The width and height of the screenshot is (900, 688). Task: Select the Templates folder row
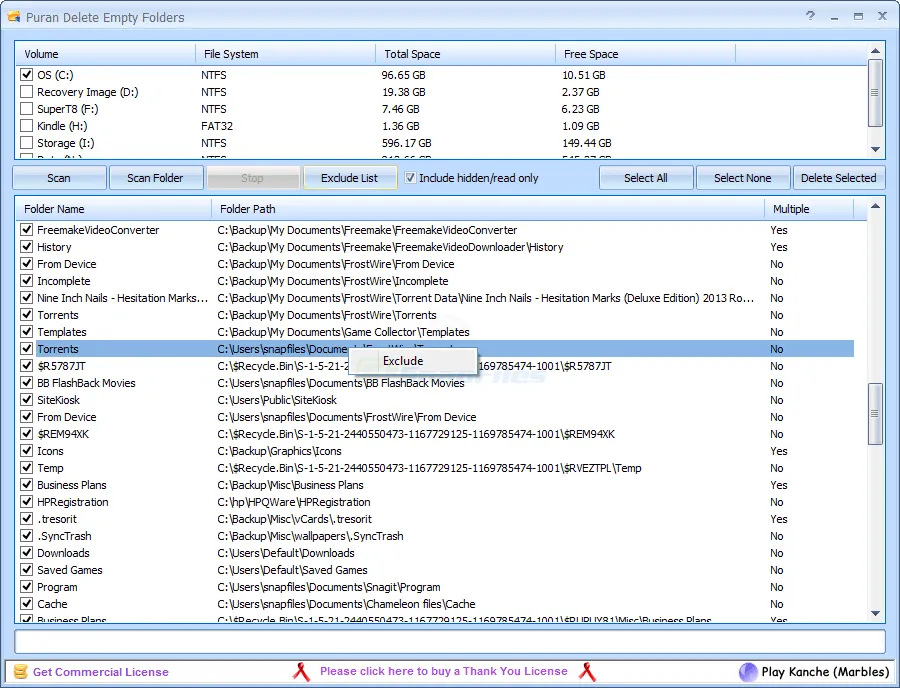pos(436,332)
